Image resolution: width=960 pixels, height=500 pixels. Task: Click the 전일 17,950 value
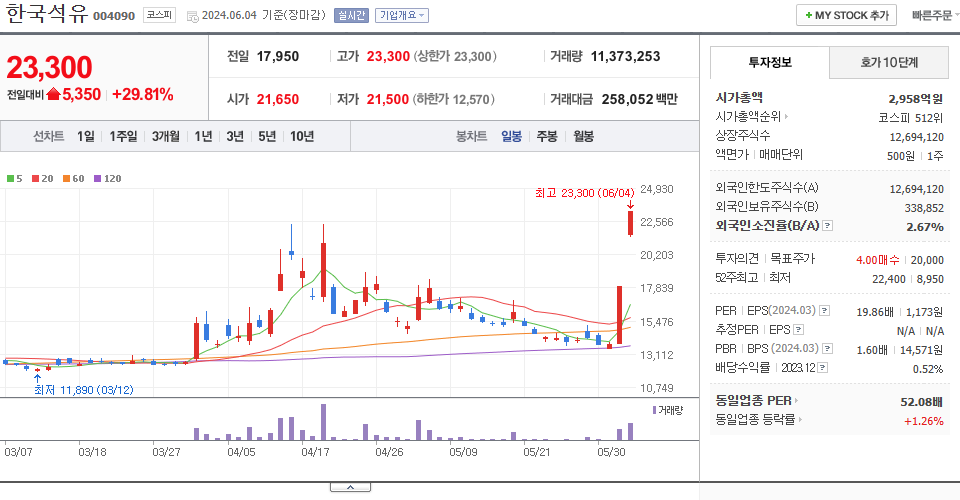click(x=277, y=56)
